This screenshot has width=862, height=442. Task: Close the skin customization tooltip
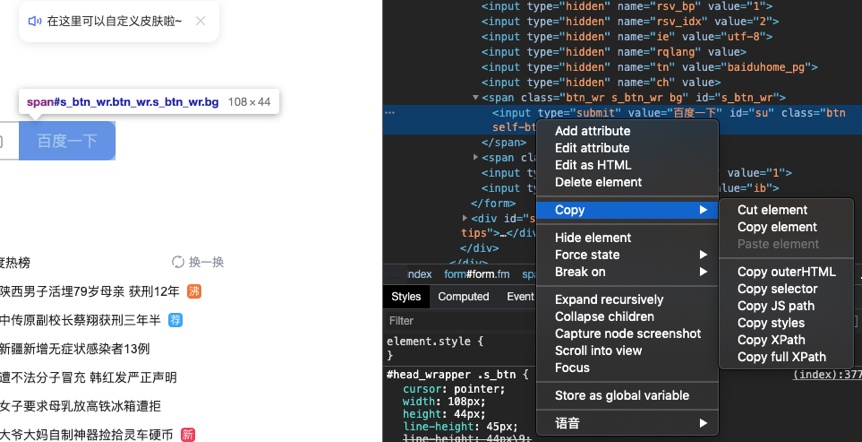(201, 21)
